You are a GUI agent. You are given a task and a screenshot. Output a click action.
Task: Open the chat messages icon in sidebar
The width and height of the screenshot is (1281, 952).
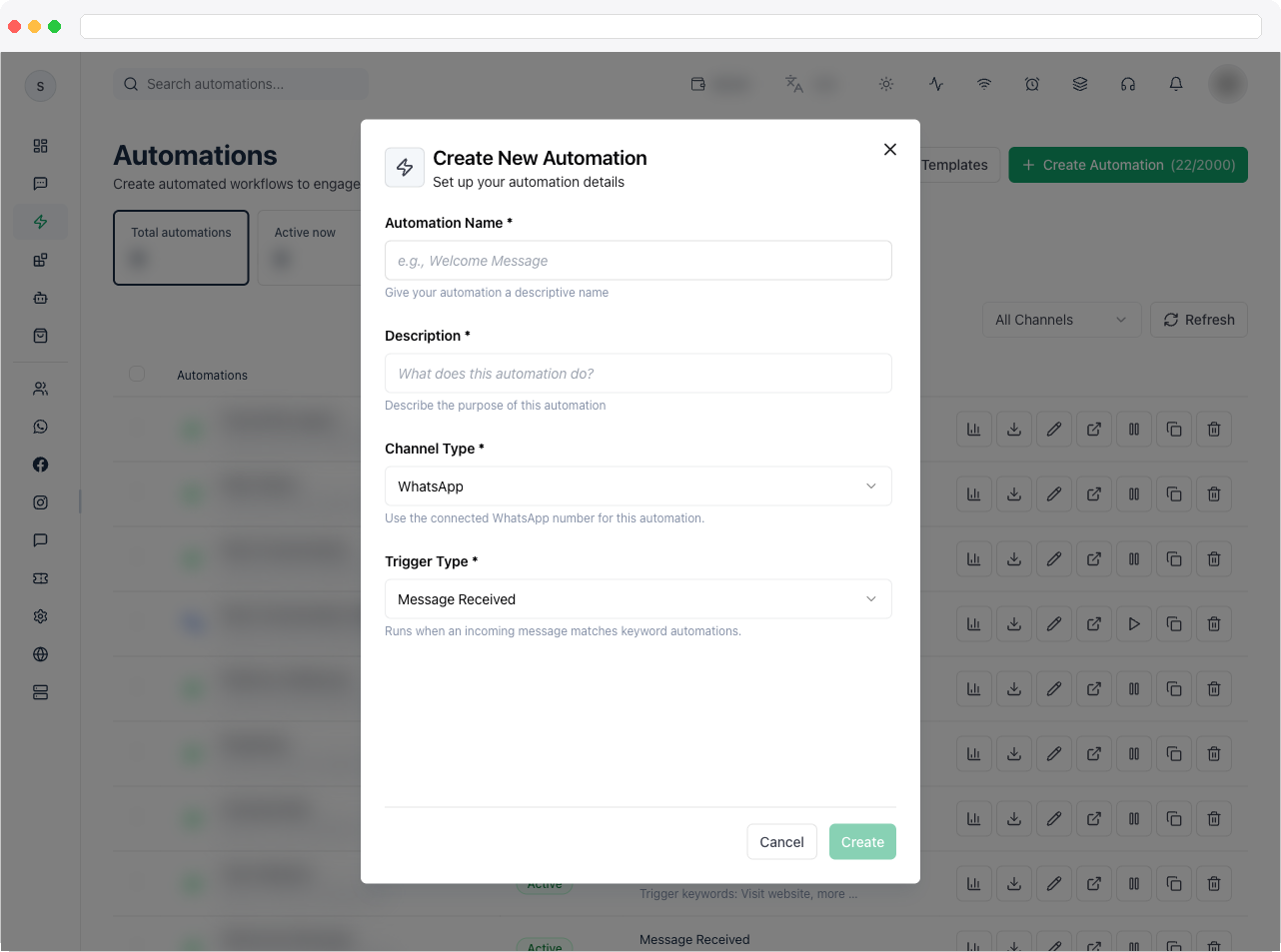tap(40, 184)
